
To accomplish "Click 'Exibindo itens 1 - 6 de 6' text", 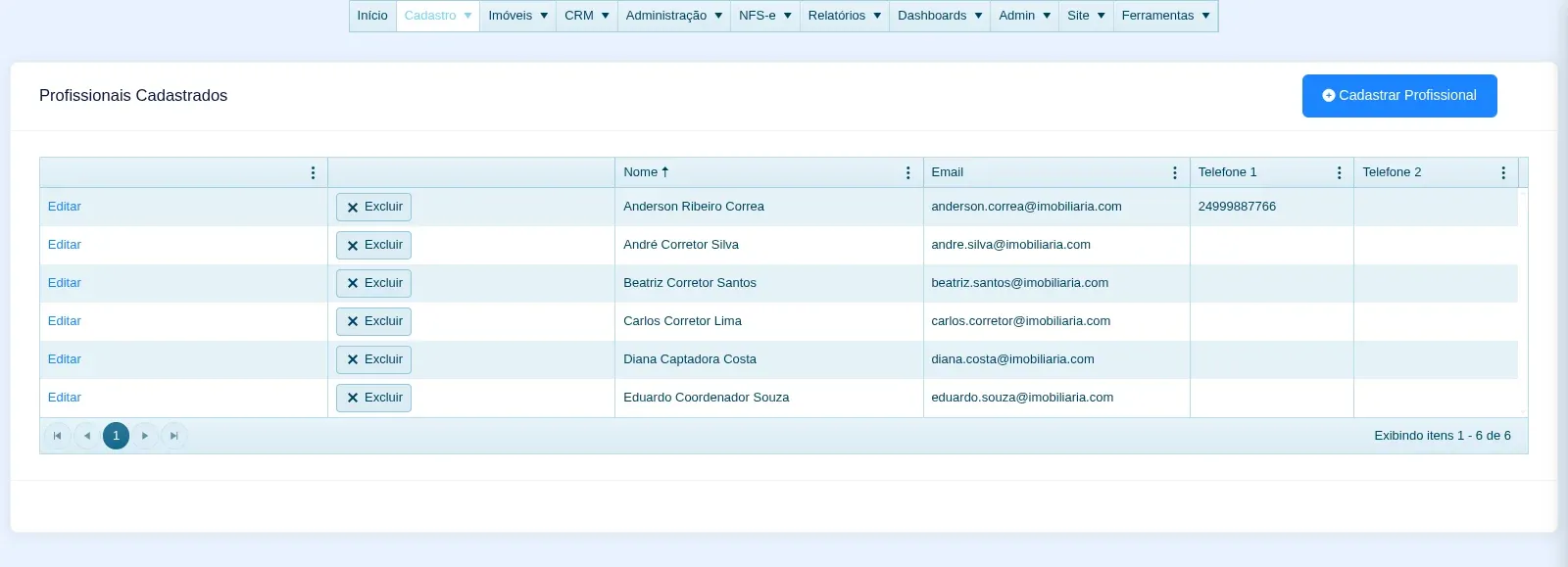I will click(x=1443, y=436).
